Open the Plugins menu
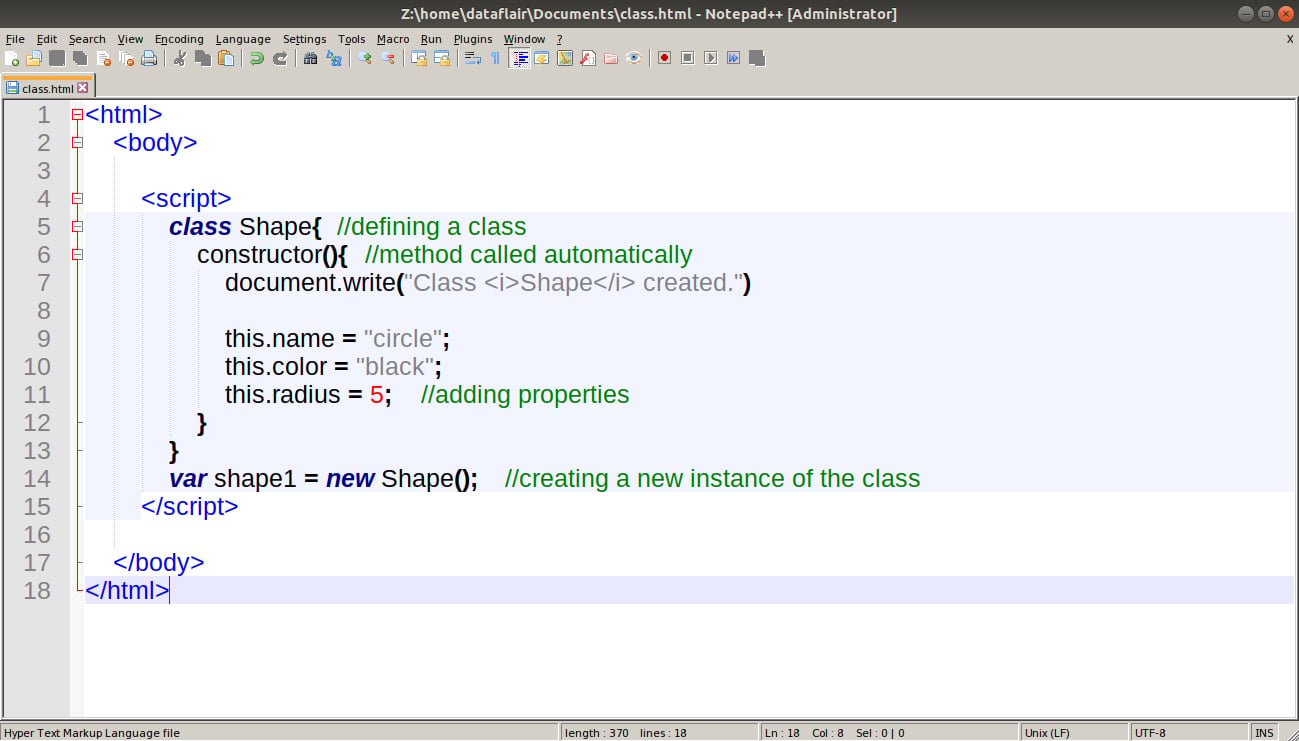The width and height of the screenshot is (1299, 741). tap(473, 39)
